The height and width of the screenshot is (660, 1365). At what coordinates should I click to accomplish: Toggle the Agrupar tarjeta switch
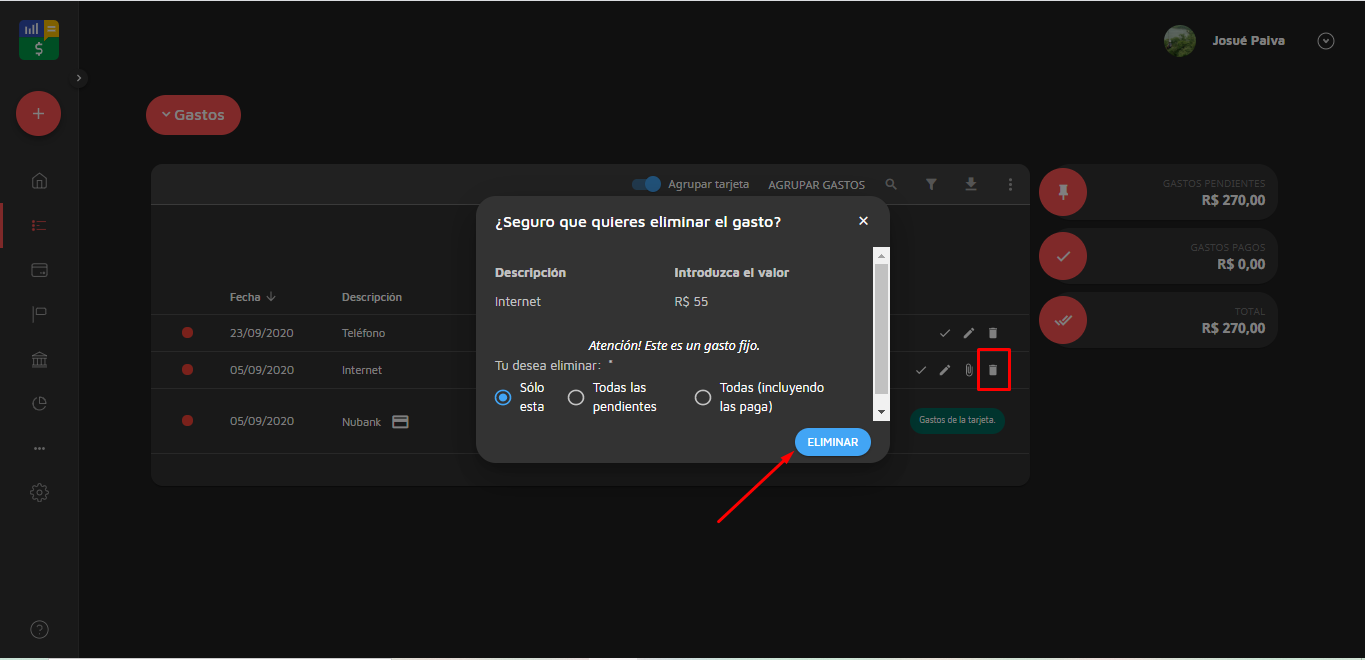point(647,185)
